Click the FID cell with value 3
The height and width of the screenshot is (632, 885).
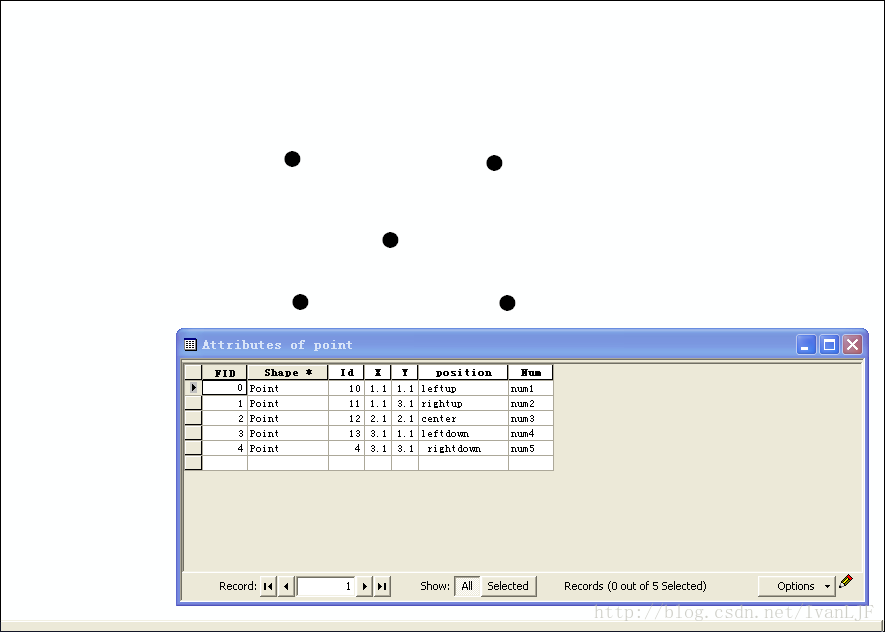click(225, 433)
